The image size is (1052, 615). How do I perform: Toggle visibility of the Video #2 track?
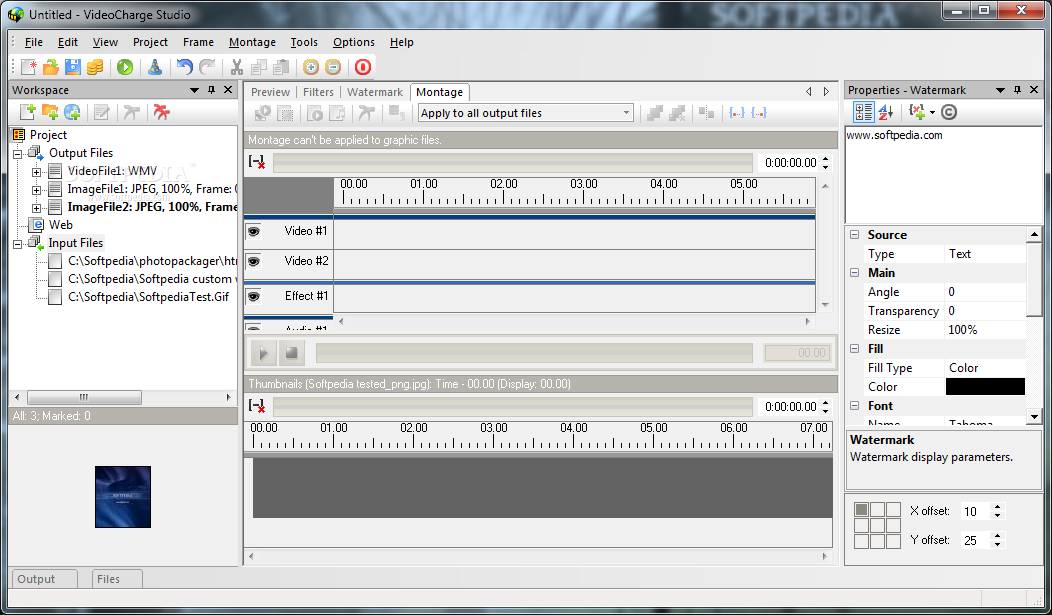click(254, 262)
